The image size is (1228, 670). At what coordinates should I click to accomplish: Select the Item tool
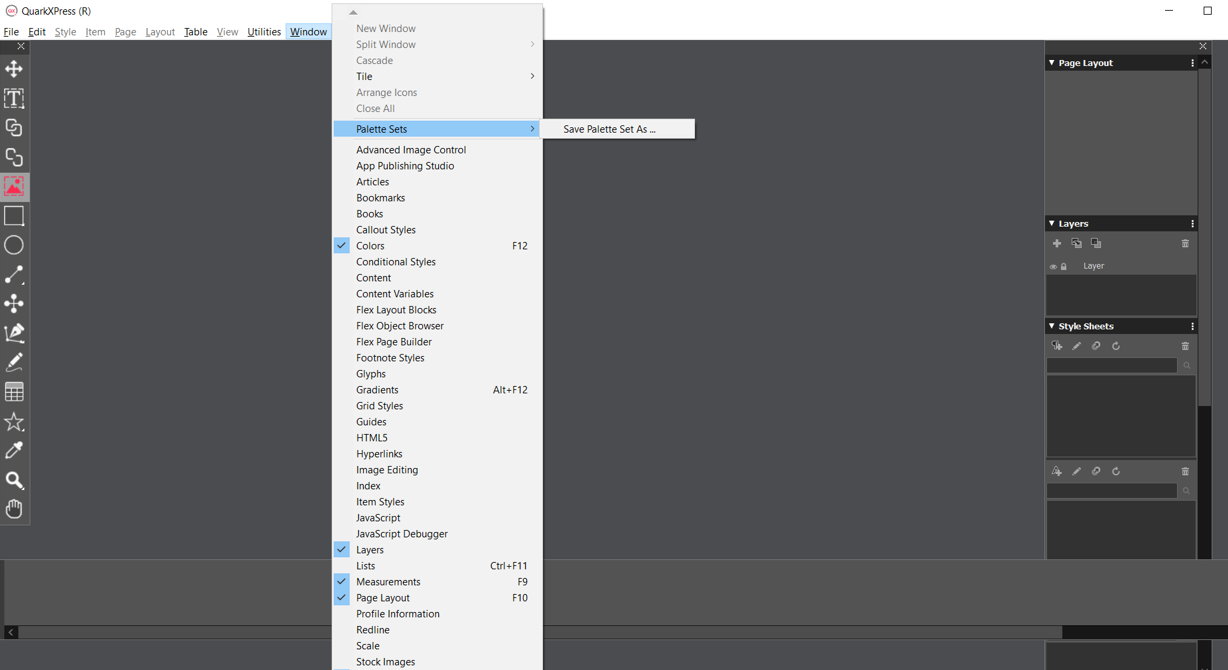pyautogui.click(x=14, y=69)
